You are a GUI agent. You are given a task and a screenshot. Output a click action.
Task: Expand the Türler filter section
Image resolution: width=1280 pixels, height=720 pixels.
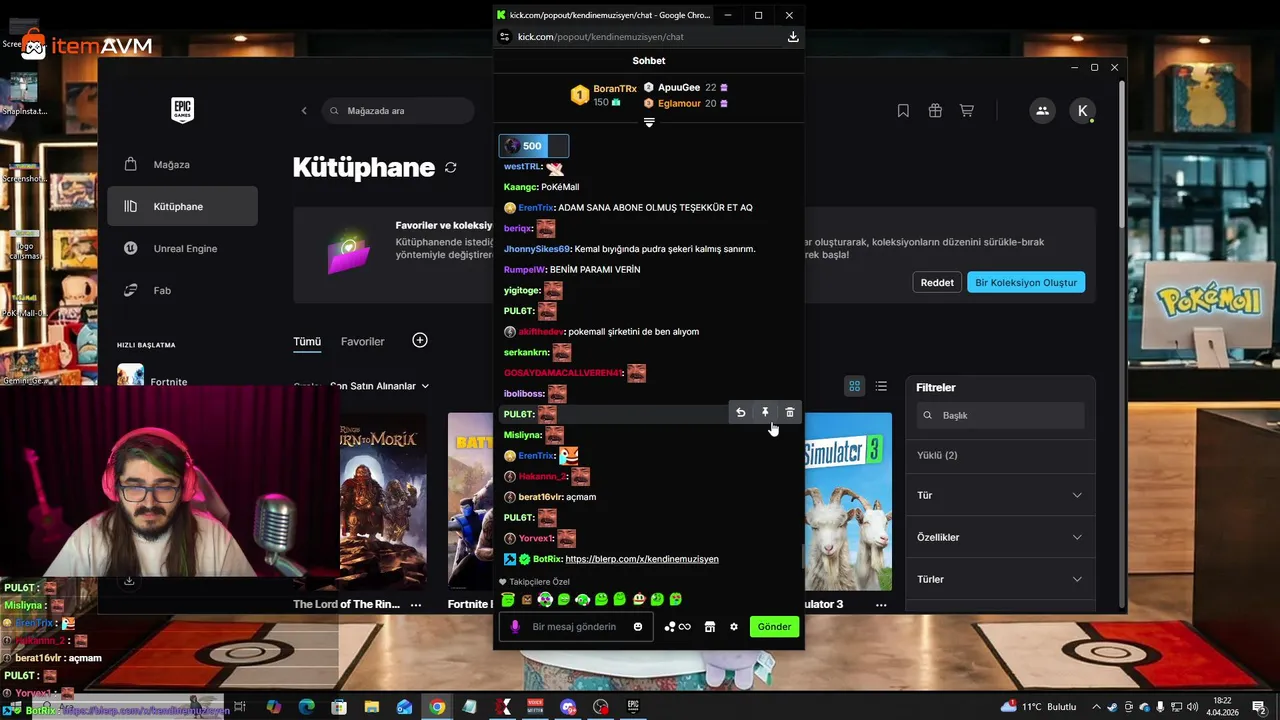[x=1000, y=579]
